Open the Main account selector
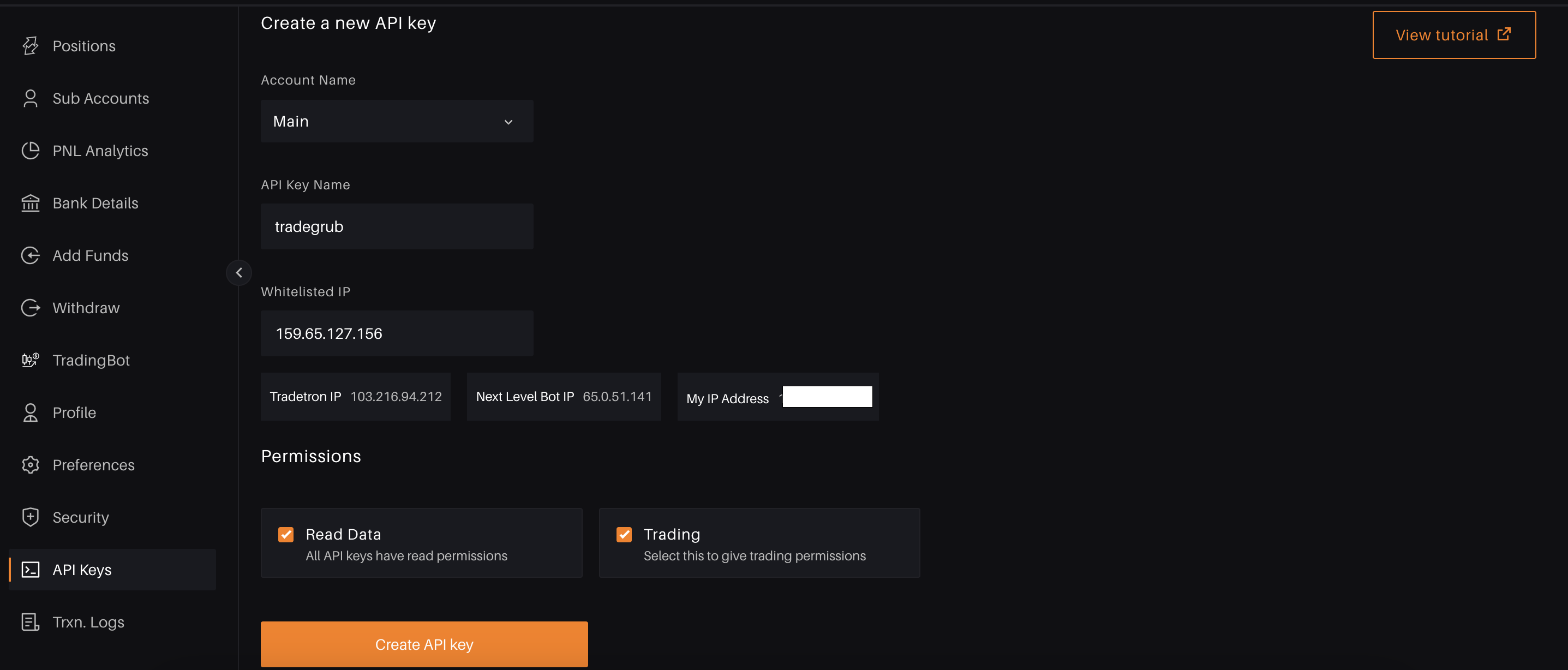This screenshot has width=1568, height=670. [397, 121]
